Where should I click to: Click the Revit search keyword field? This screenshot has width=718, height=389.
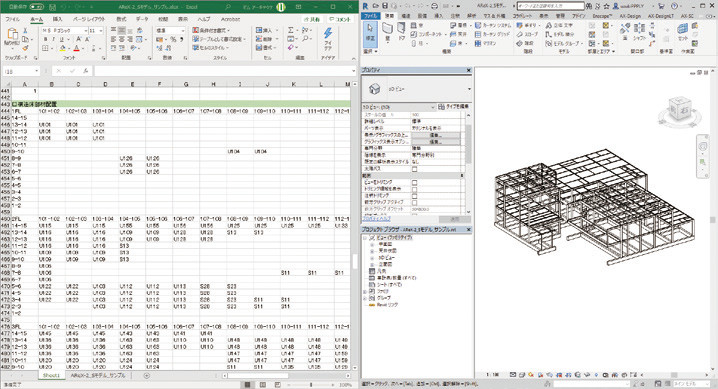pyautogui.click(x=550, y=6)
